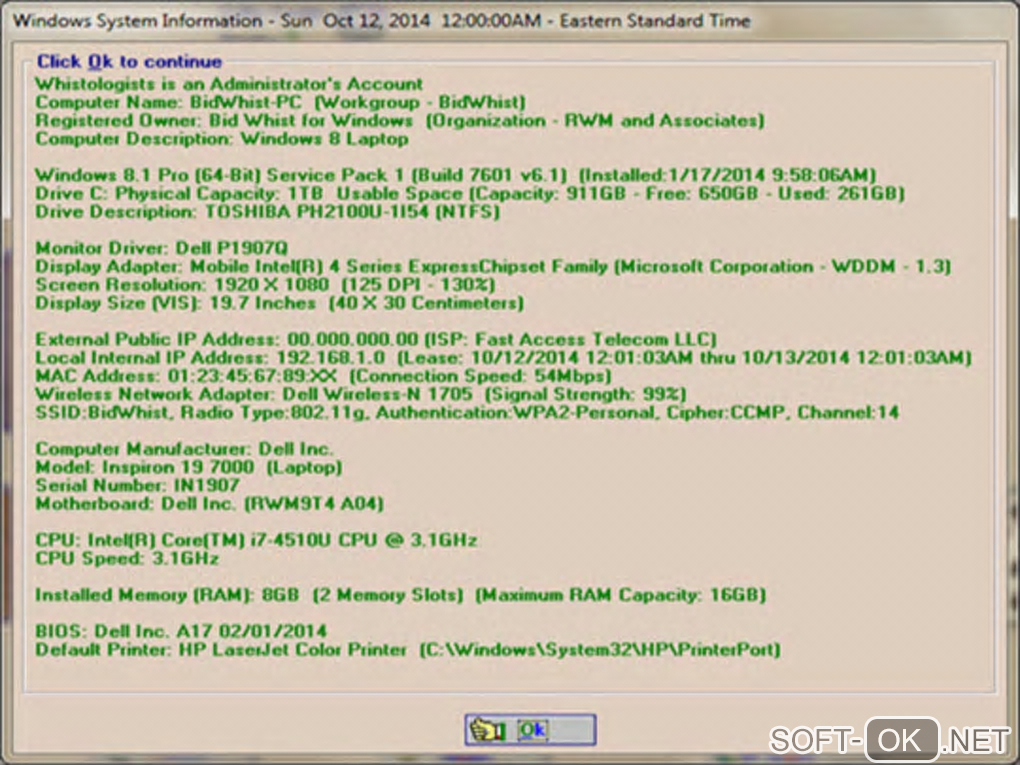Select the Motherboard Dell Inc. line

point(209,503)
